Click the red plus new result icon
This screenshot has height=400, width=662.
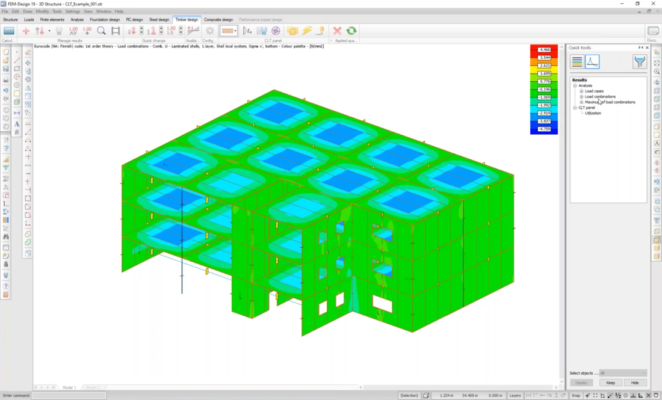point(26,31)
